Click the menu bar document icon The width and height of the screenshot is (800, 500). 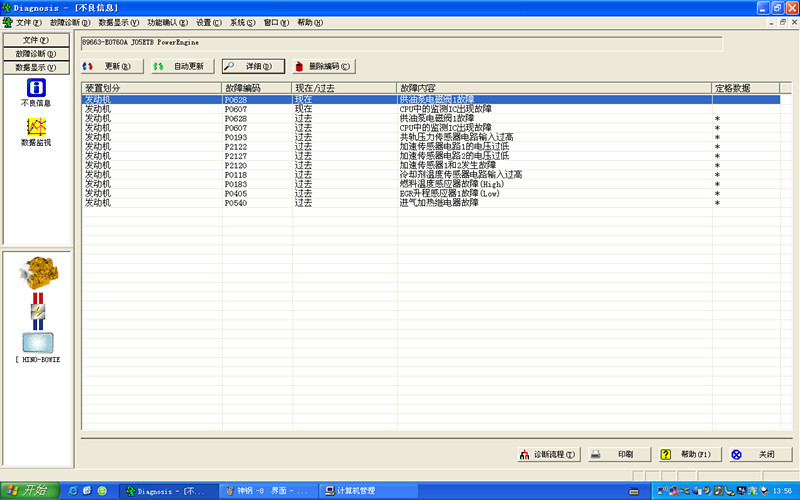tap(8, 22)
